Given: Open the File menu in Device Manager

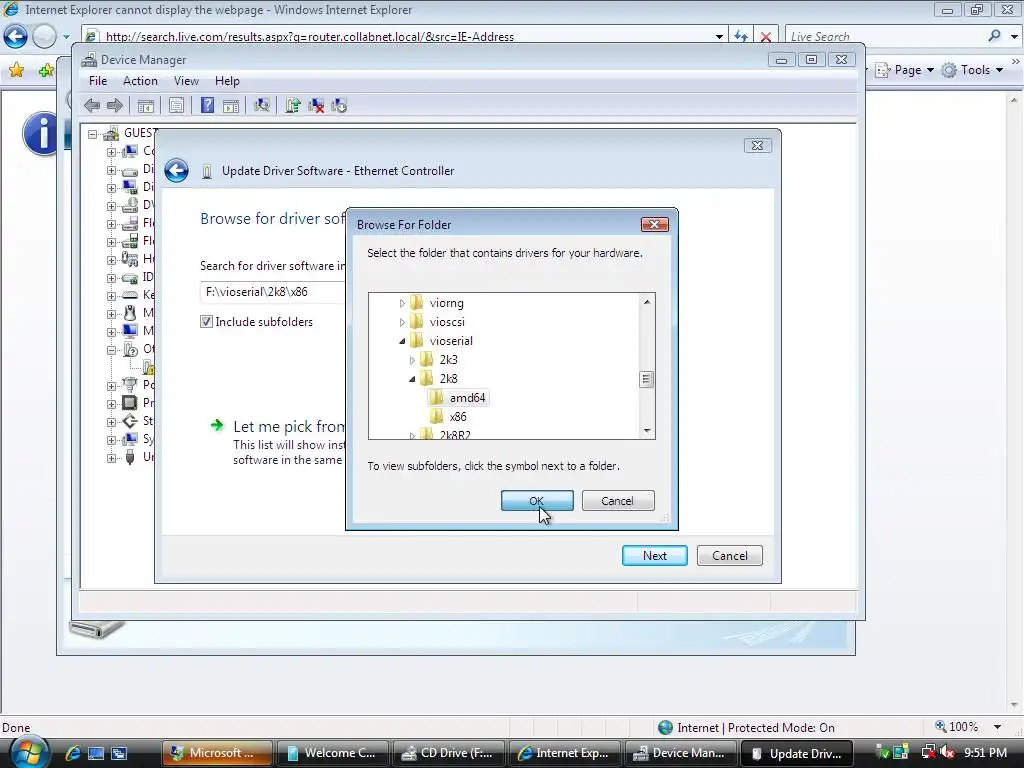Looking at the screenshot, I should point(98,81).
